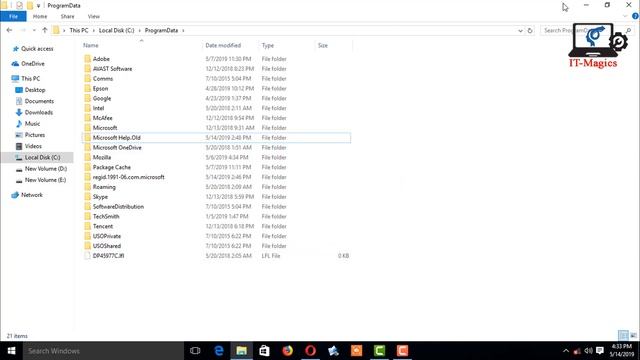Sort by the Type column header
Viewport: 640px width, 360px height.
(268, 45)
